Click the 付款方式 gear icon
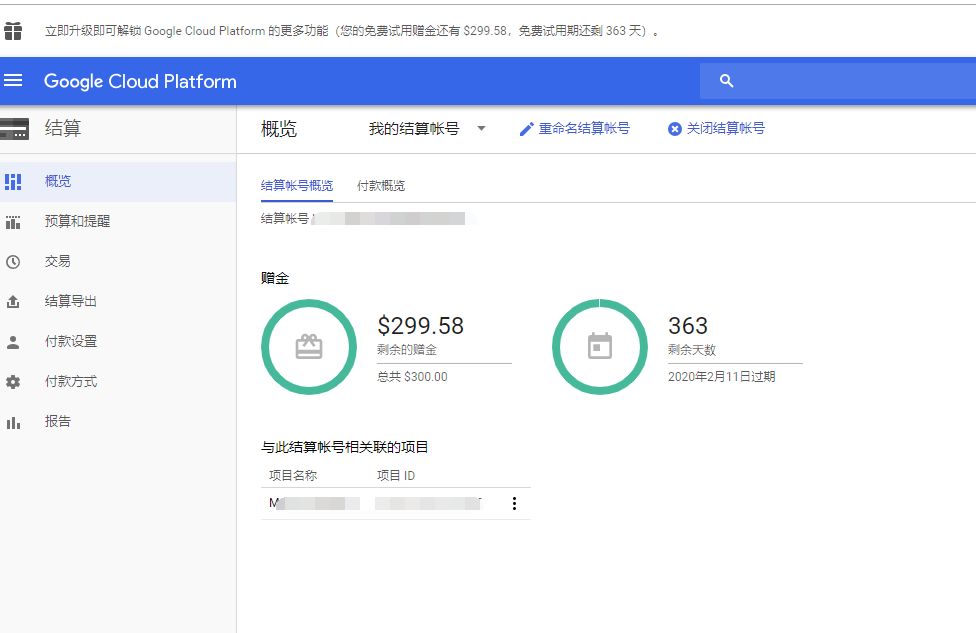This screenshot has width=976, height=633. [13, 382]
